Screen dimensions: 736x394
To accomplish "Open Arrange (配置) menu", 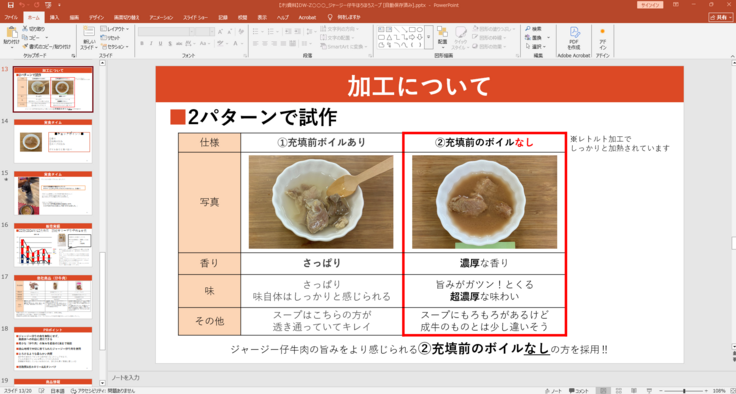I will pos(442,36).
